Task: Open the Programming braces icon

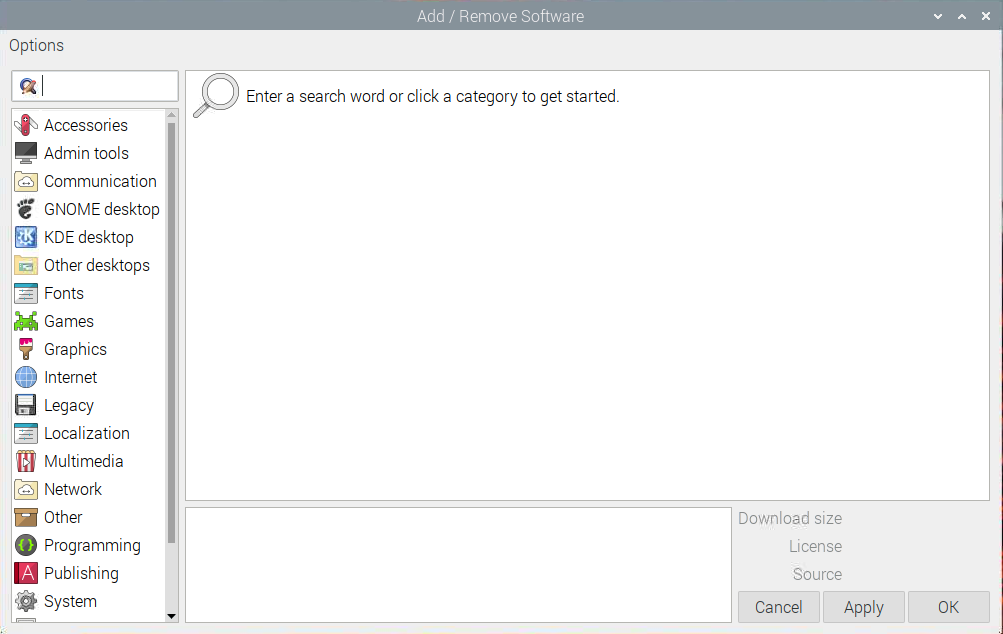Action: pos(26,545)
